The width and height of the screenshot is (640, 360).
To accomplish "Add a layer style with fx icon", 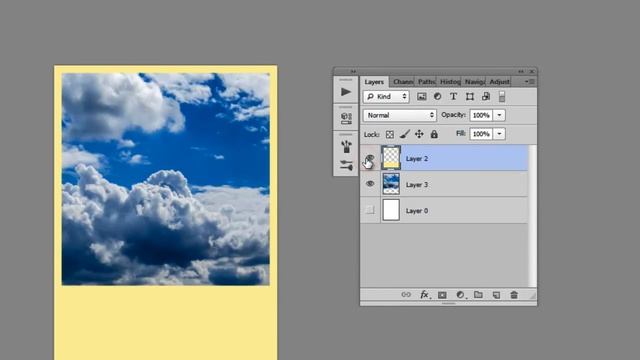I will point(425,294).
